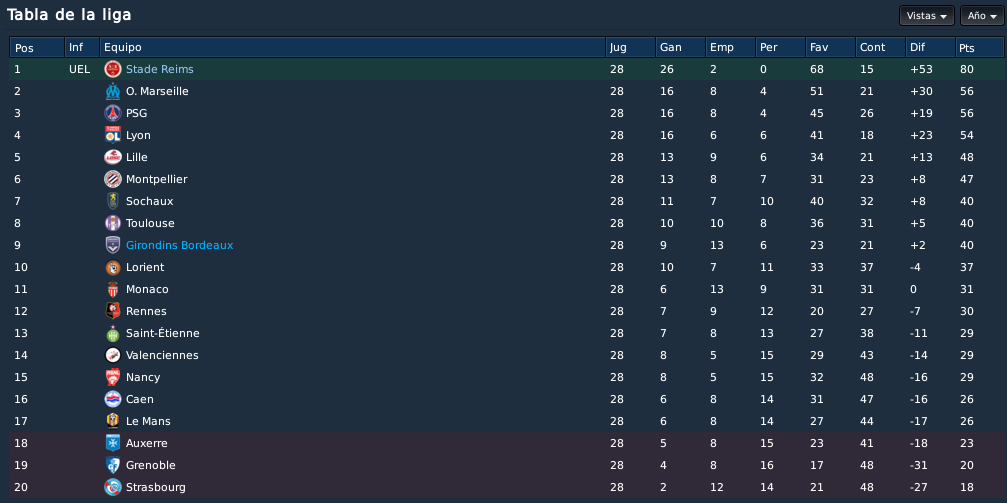1007x503 pixels.
Task: Select the Saint-Étienne table row
Action: [x=507, y=333]
